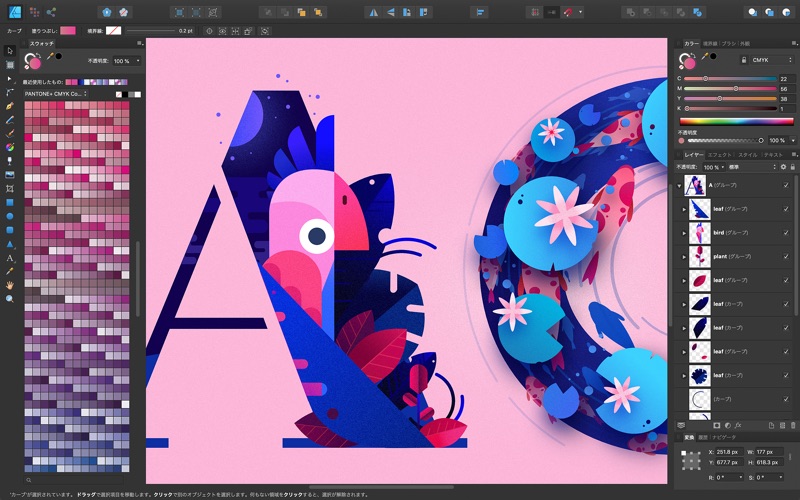Click the Divide boolean operation icon

click(697, 12)
